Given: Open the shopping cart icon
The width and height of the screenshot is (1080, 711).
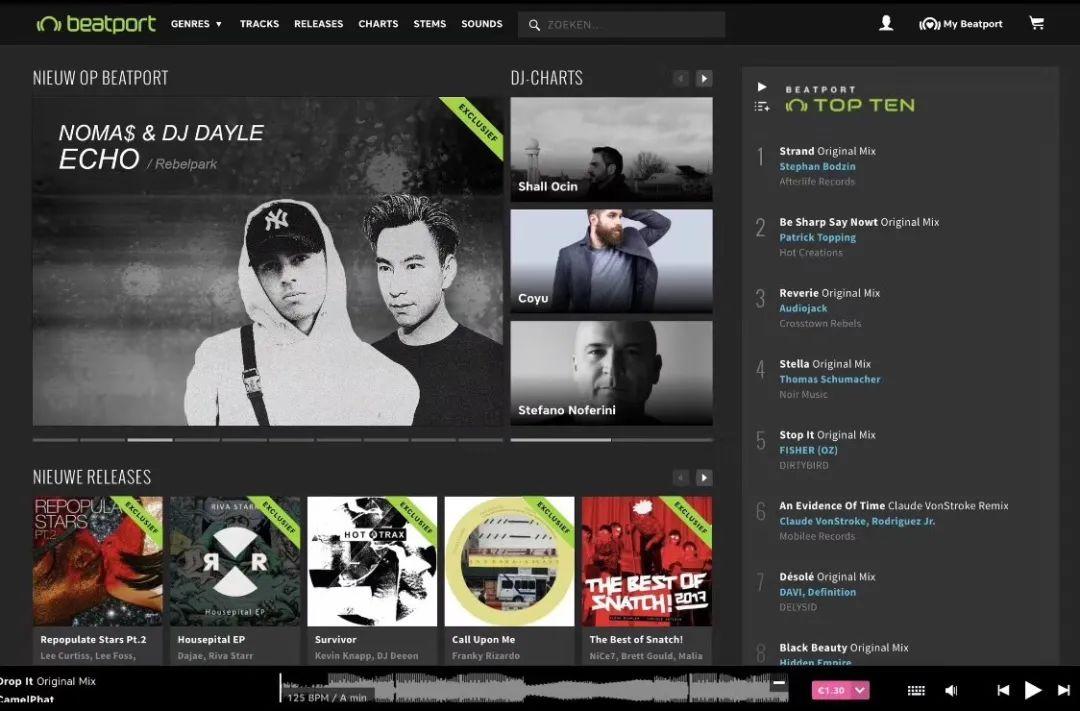Looking at the screenshot, I should [1037, 23].
